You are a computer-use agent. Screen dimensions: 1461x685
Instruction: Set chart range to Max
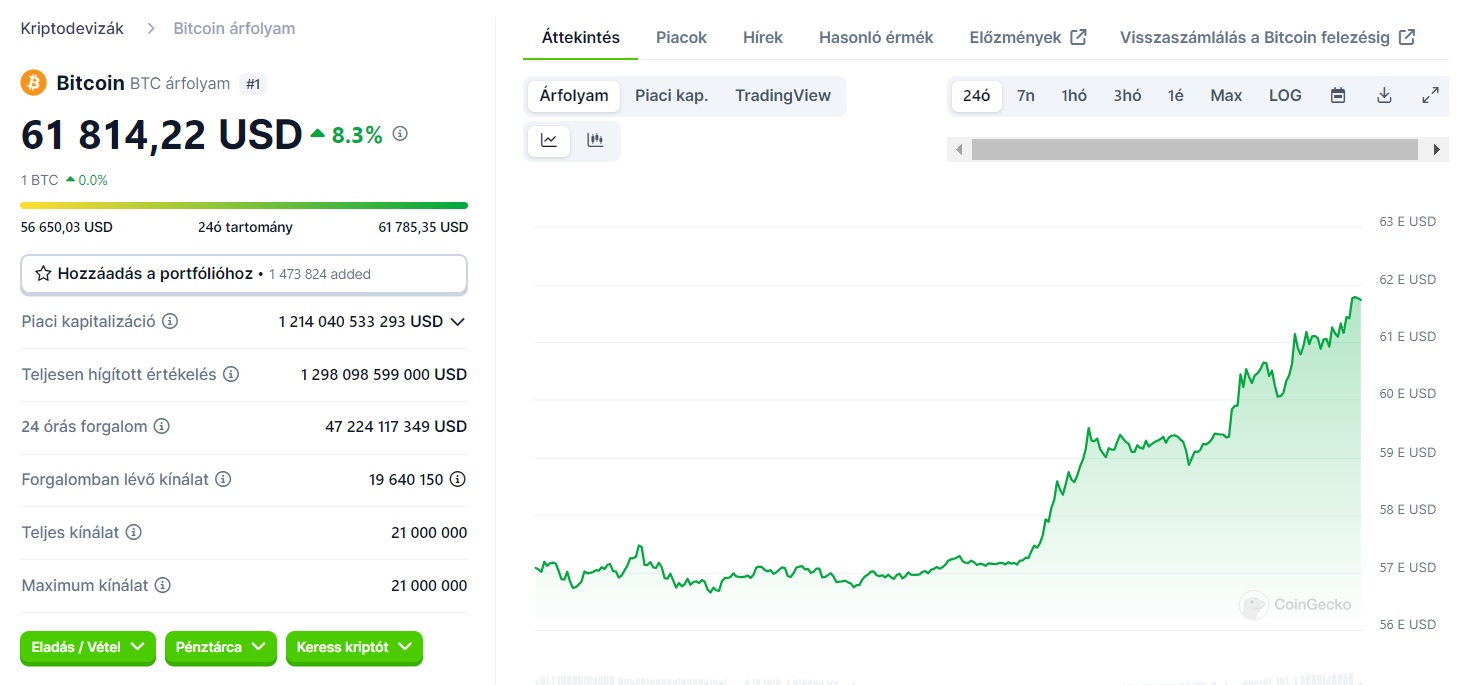pyautogui.click(x=1226, y=96)
